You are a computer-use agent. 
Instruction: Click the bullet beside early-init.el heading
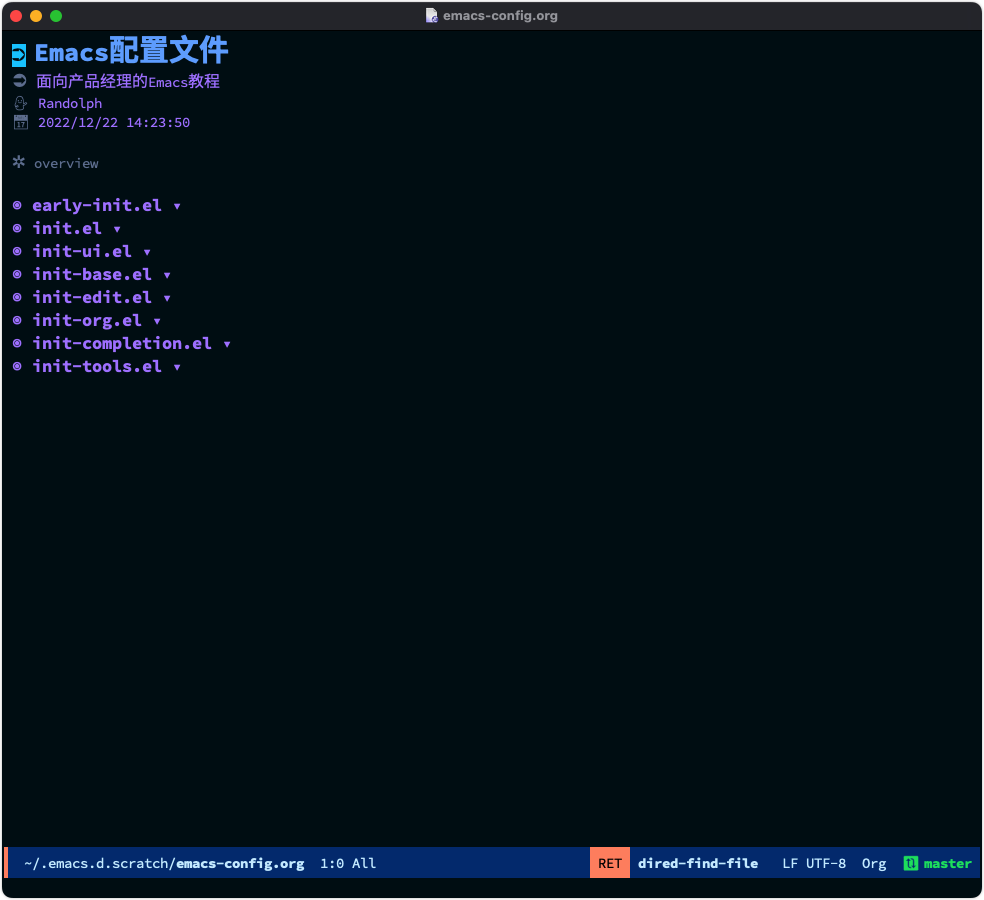pyautogui.click(x=18, y=205)
